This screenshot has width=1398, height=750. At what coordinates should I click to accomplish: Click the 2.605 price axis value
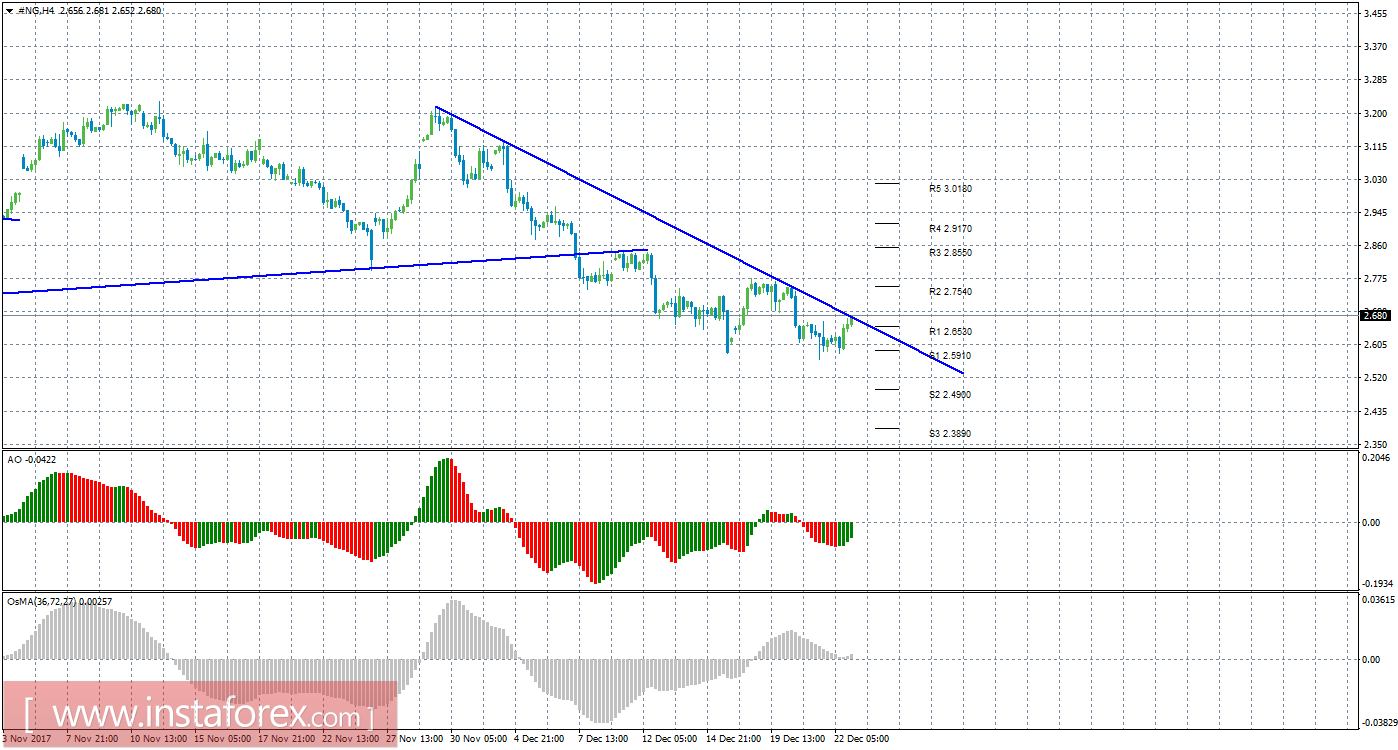click(1376, 345)
